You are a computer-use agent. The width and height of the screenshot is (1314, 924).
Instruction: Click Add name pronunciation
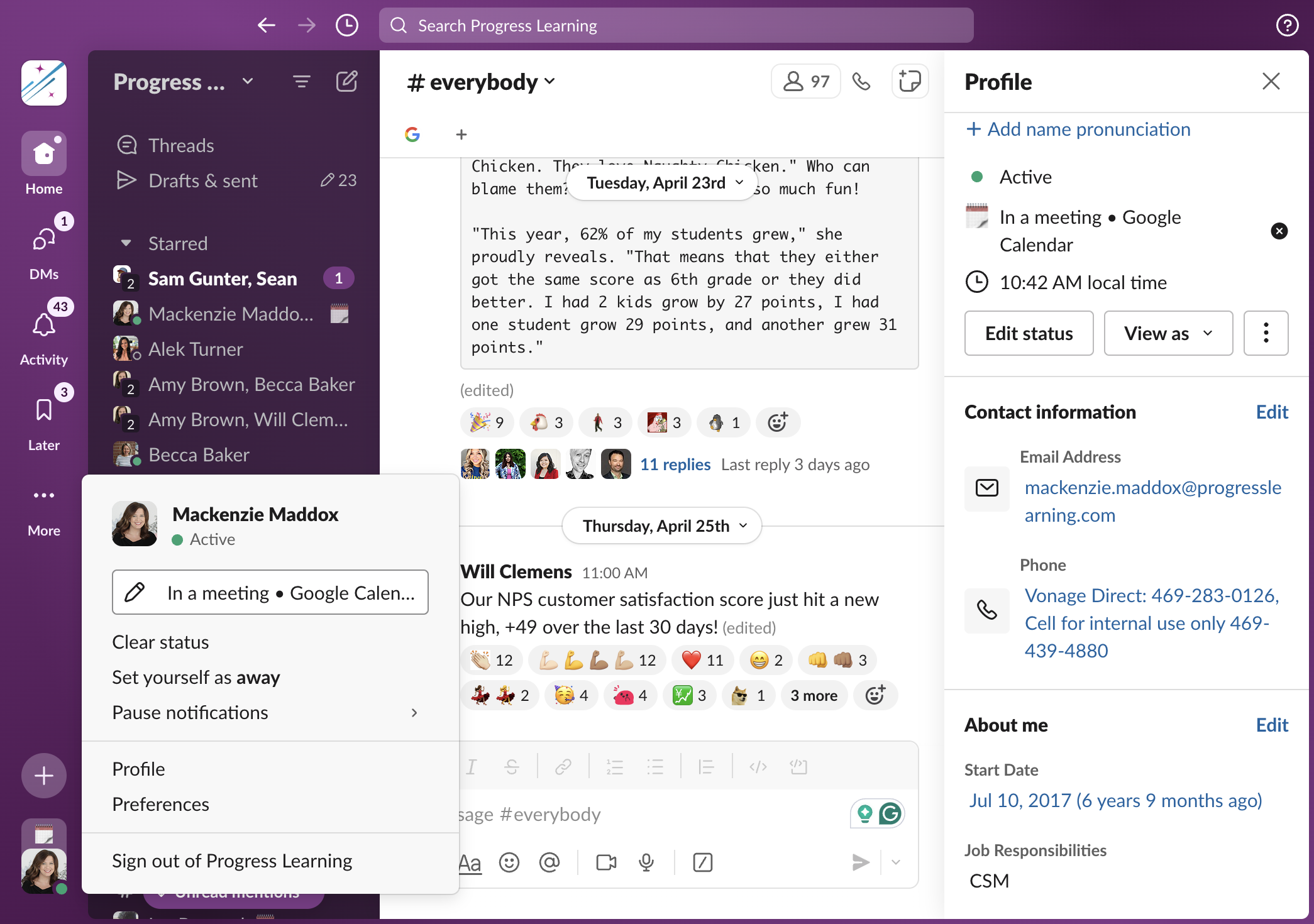pos(1078,129)
